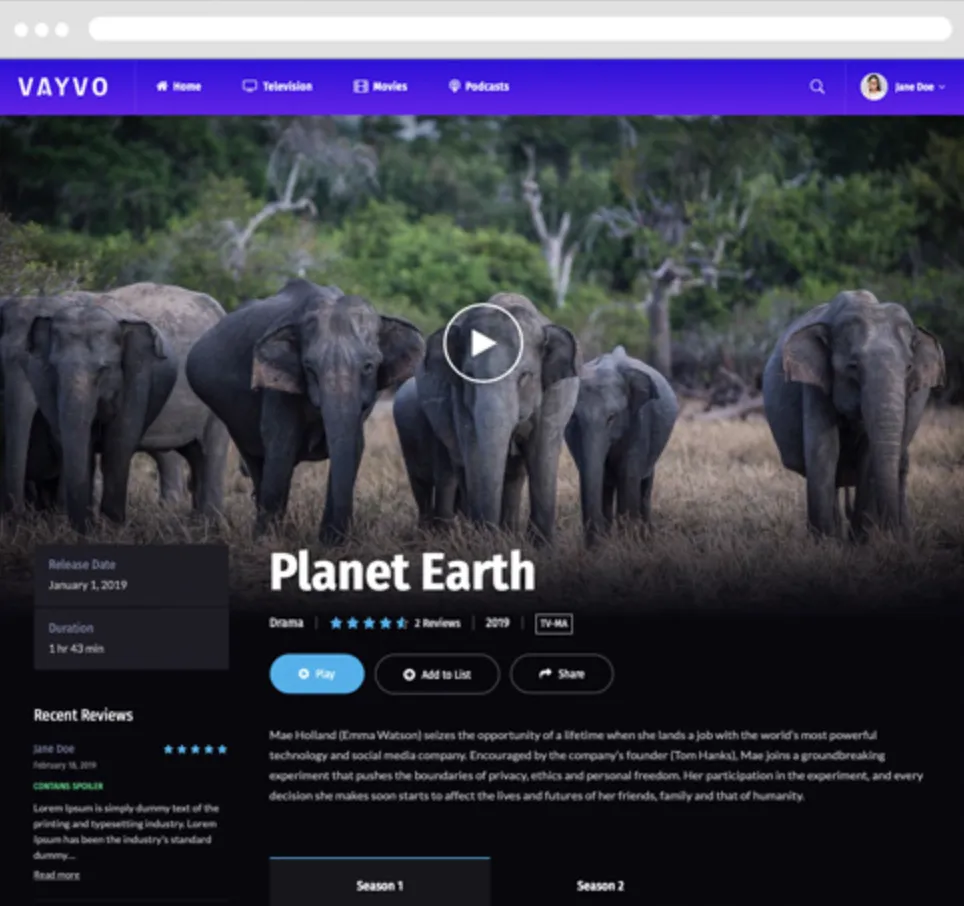Click Jane Doe's profile avatar
The height and width of the screenshot is (906, 964).
(873, 87)
